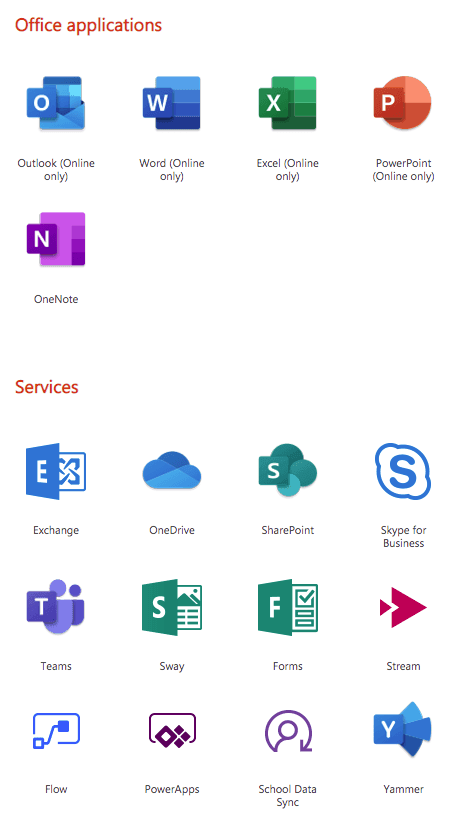Click the Exchange service icon
Viewport: 458px width, 818px height.
pos(56,471)
